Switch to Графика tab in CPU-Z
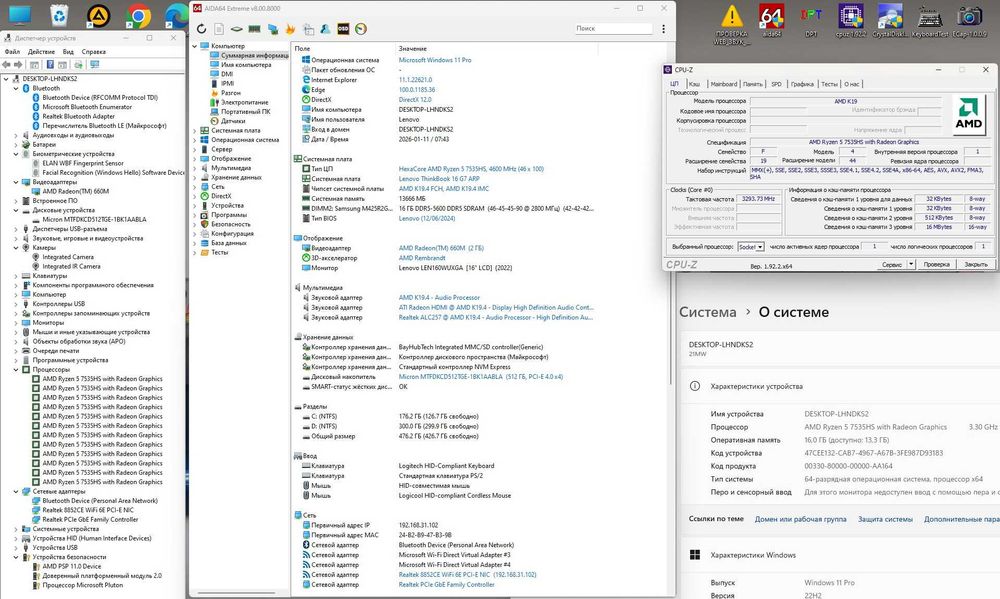The height and width of the screenshot is (599, 1000). (x=802, y=84)
